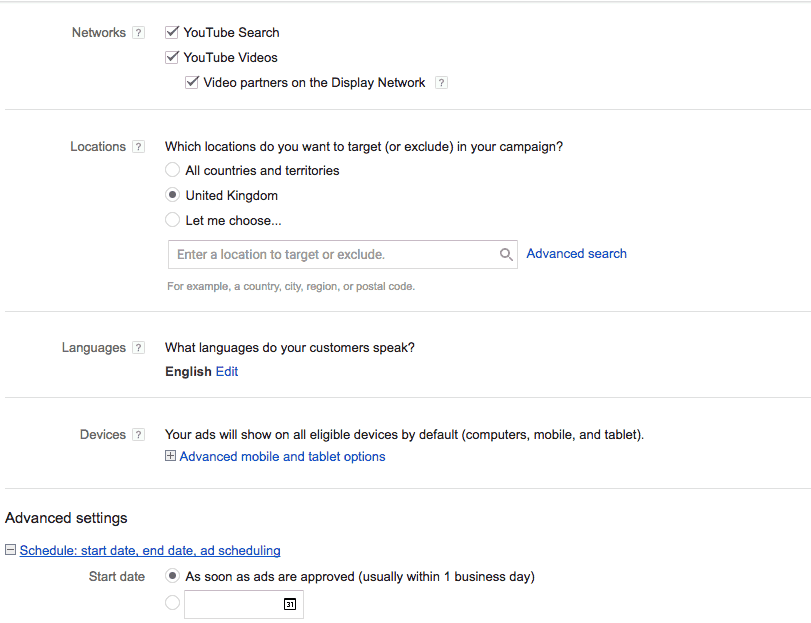This screenshot has width=811, height=623.
Task: Click the Locations label
Action: (98, 147)
